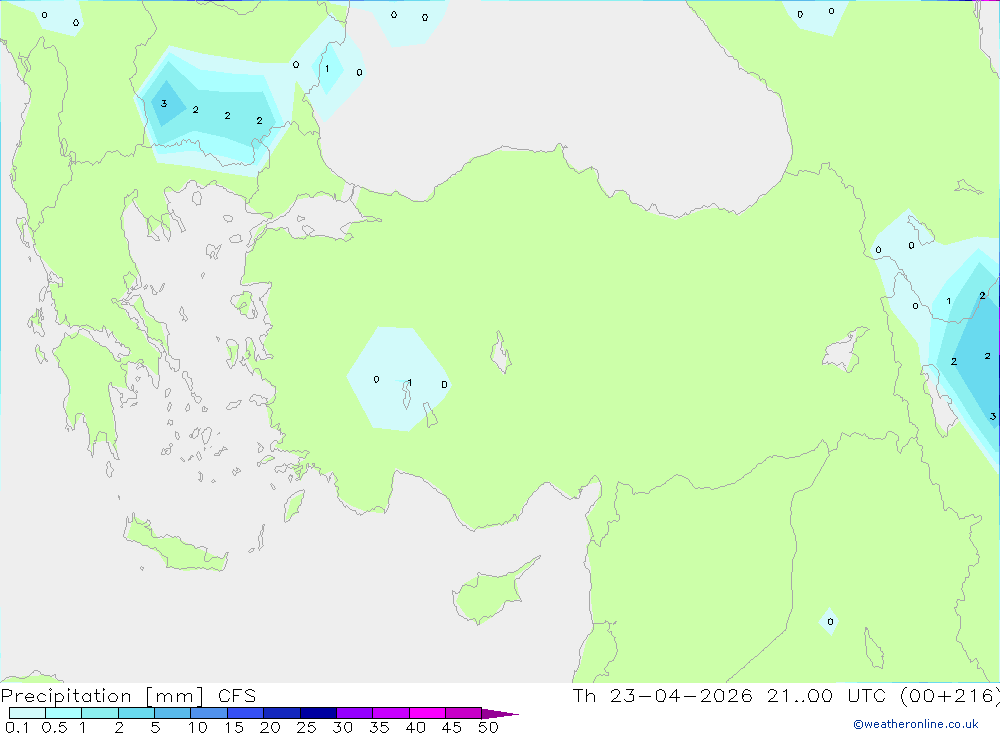Select the 0.5–1 mm legend color swatch
Image resolution: width=1000 pixels, height=733 pixels.
(x=63, y=713)
